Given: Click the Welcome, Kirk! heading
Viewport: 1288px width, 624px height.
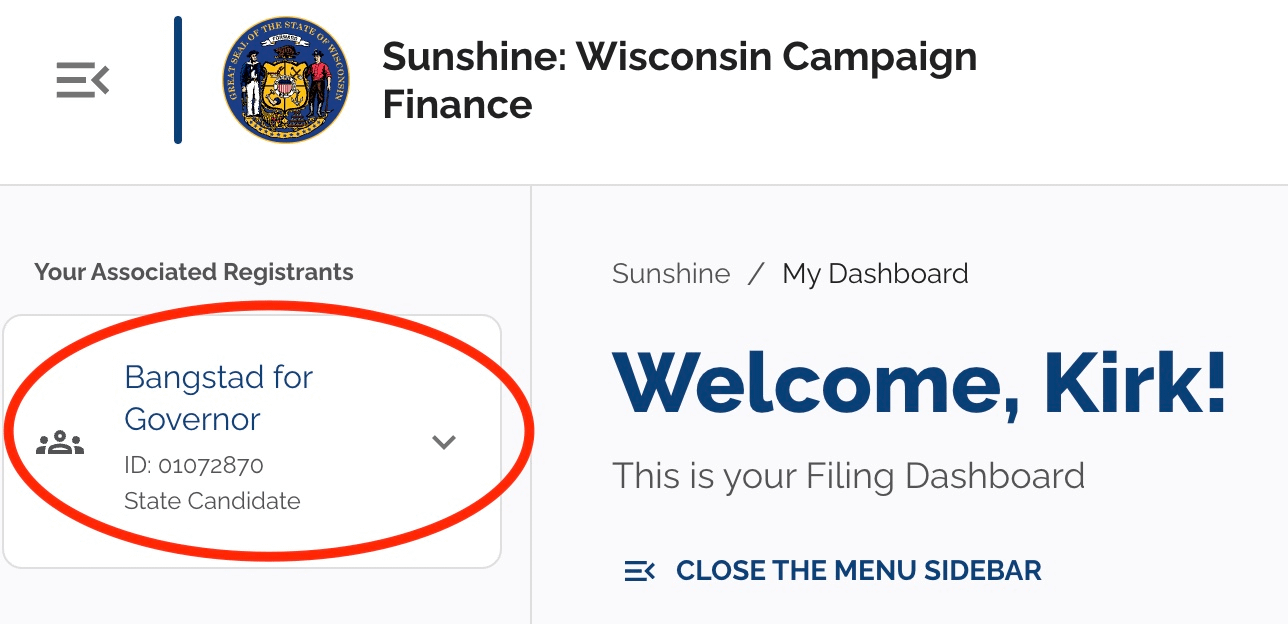Looking at the screenshot, I should tap(920, 384).
